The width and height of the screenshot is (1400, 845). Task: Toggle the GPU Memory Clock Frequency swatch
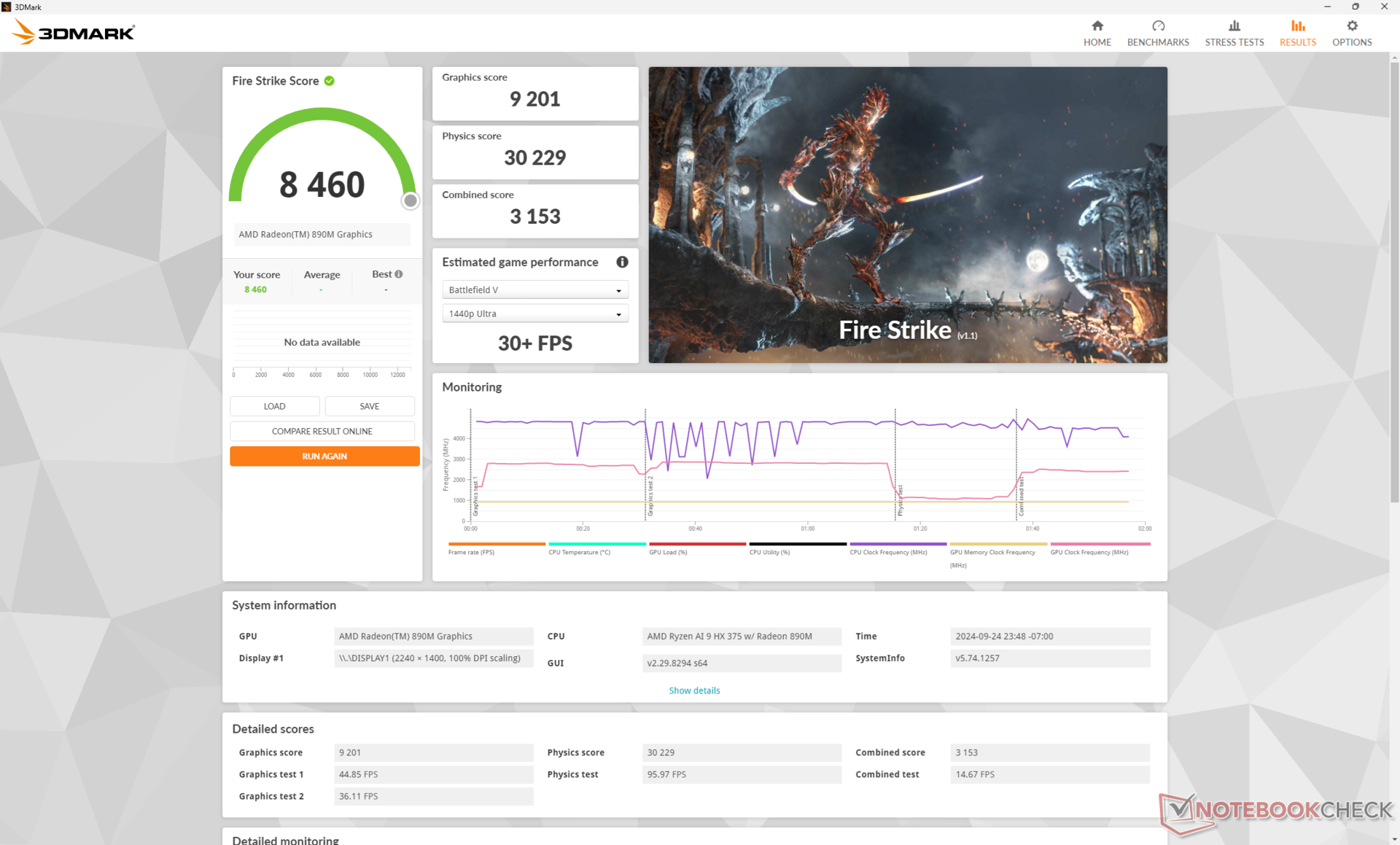click(x=997, y=544)
